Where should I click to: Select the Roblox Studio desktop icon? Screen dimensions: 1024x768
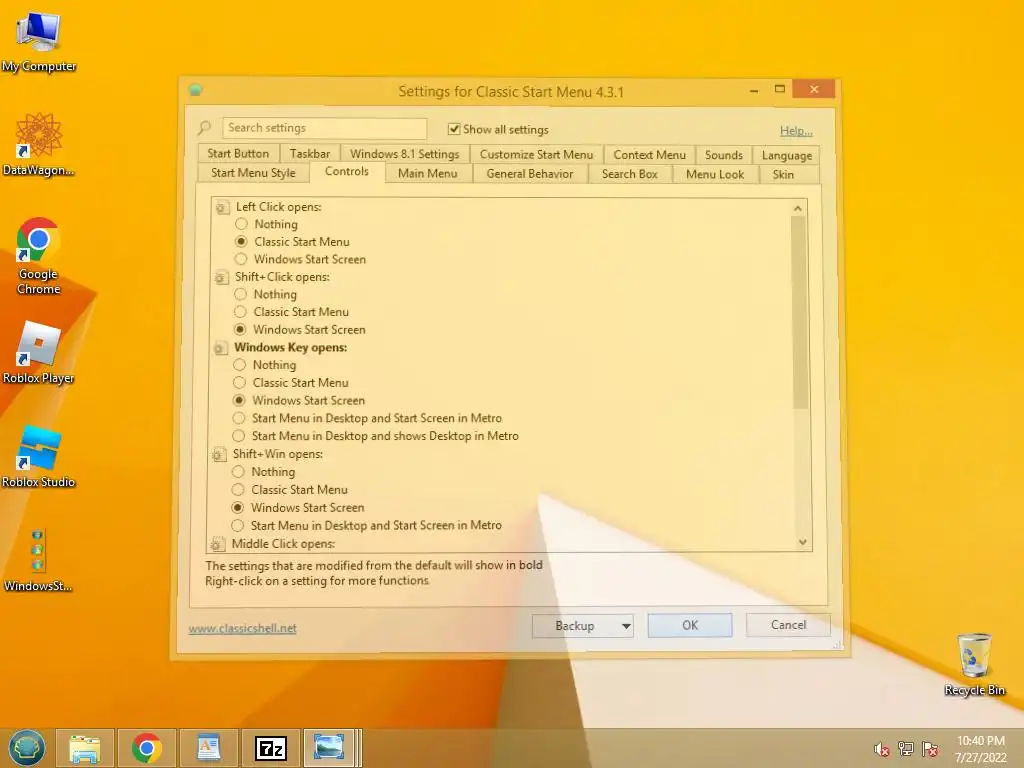click(x=39, y=457)
